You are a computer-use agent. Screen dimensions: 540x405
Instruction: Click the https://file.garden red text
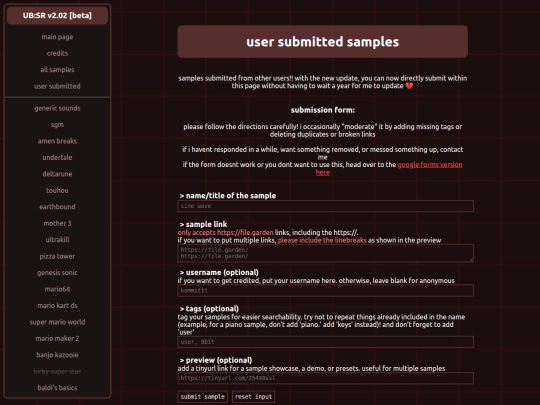click(245, 232)
